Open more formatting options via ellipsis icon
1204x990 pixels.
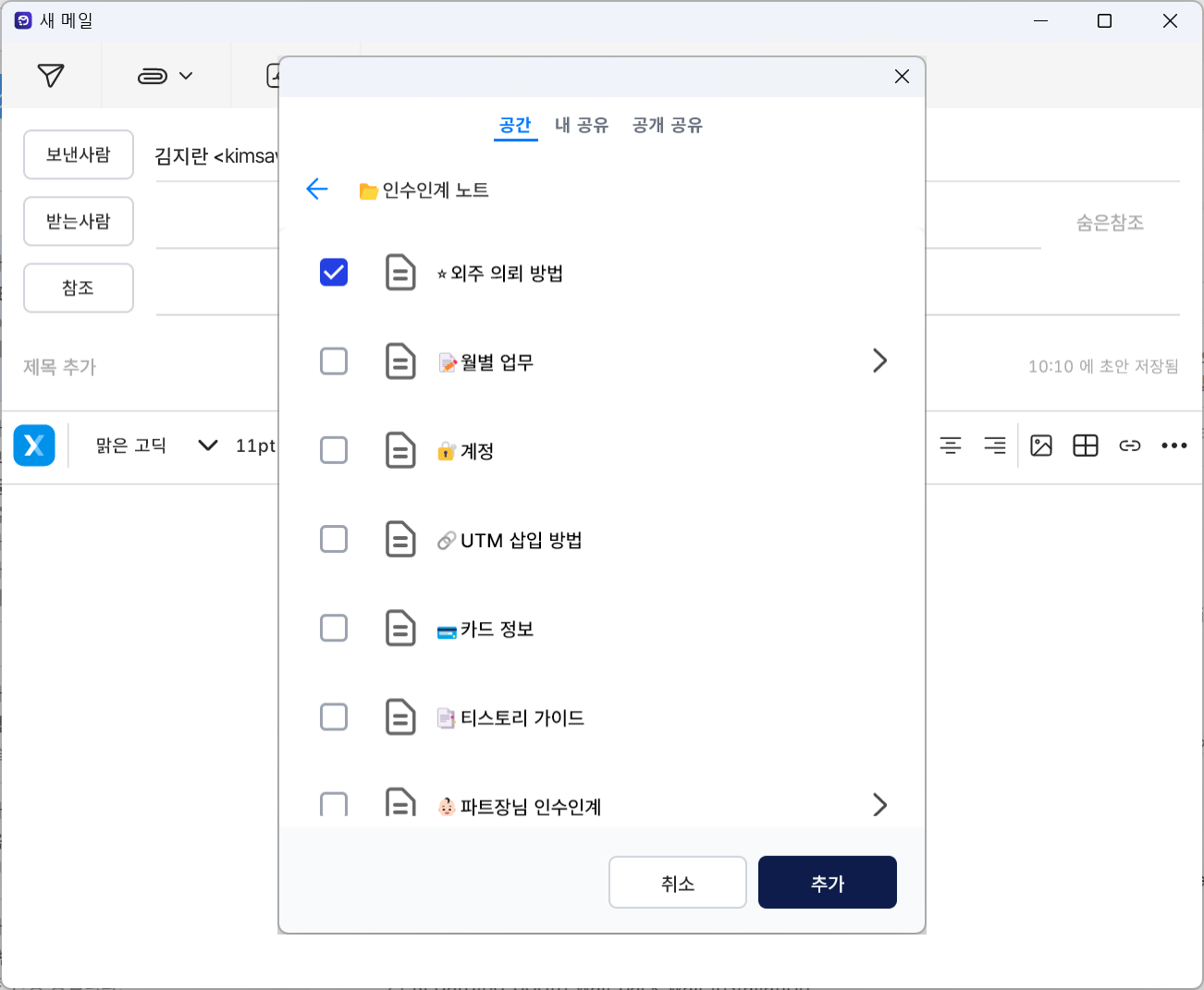point(1174,446)
